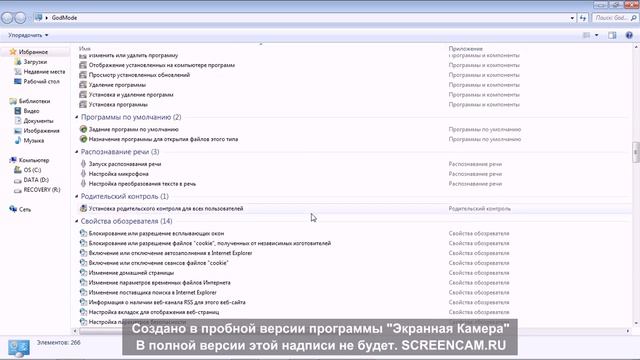Click icon of Информация о наличии веб-канала RSS
The height and width of the screenshot is (360, 640).
coord(83,302)
